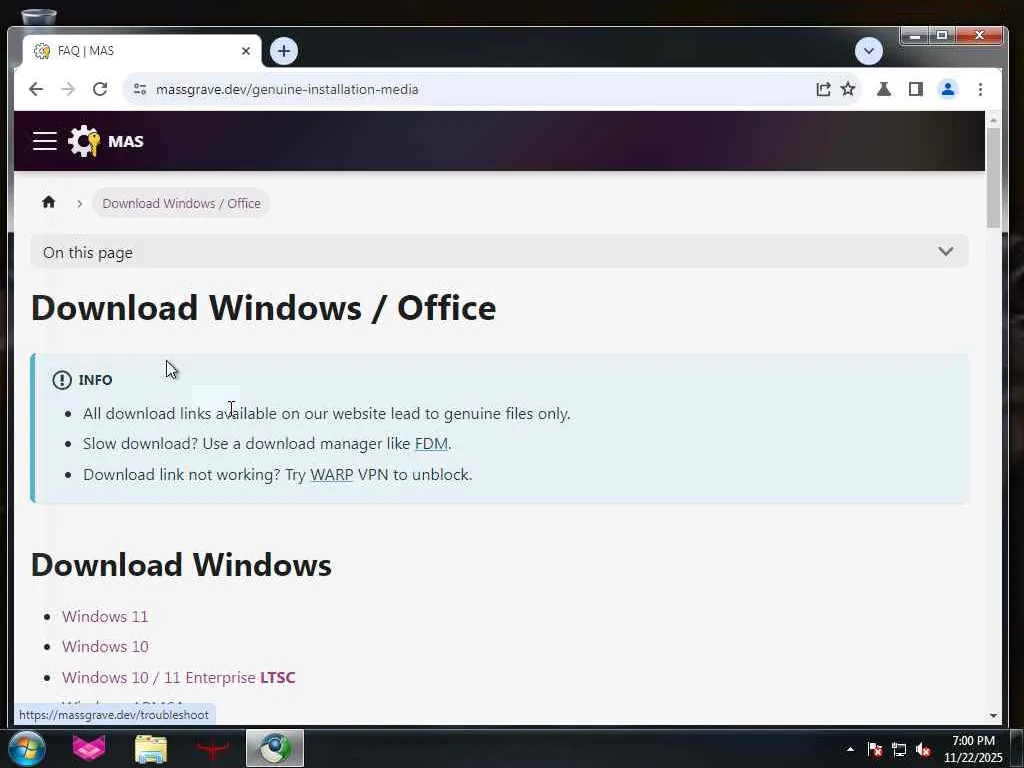Screen dimensions: 1024x768
Task: Click the browser forward arrow
Action: (x=68, y=89)
